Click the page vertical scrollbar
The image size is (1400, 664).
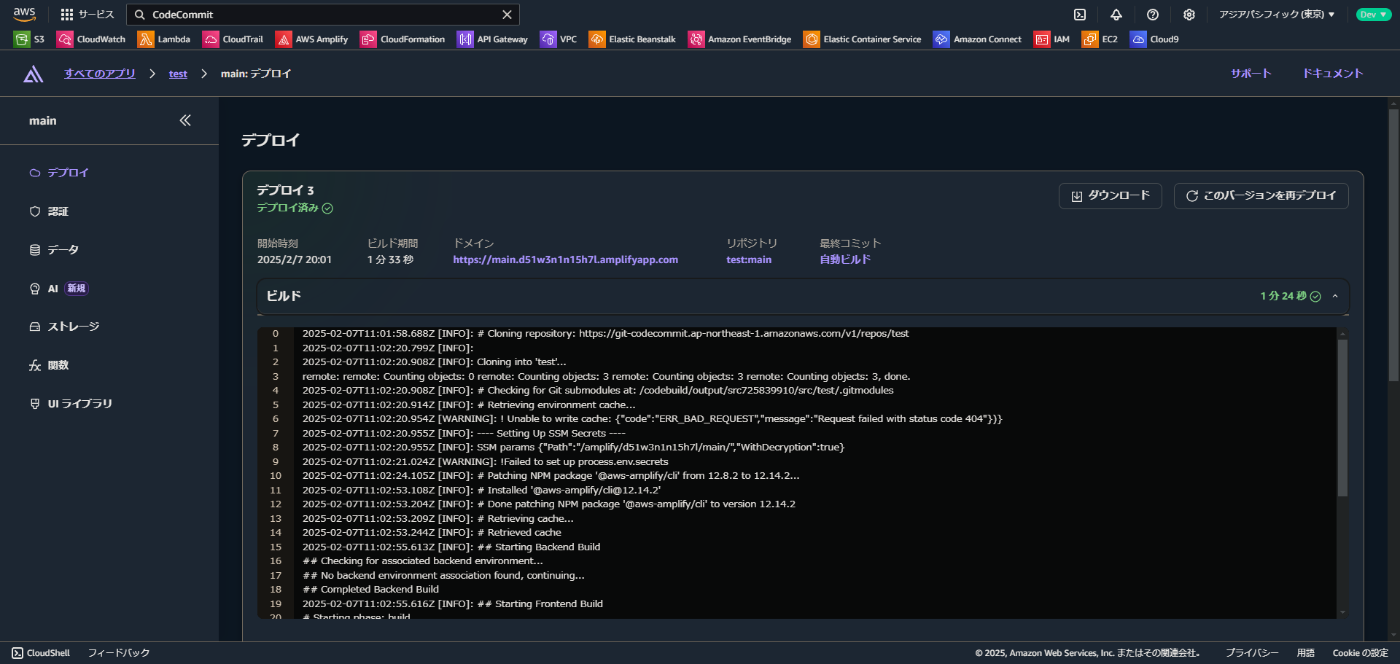tap(1394, 244)
